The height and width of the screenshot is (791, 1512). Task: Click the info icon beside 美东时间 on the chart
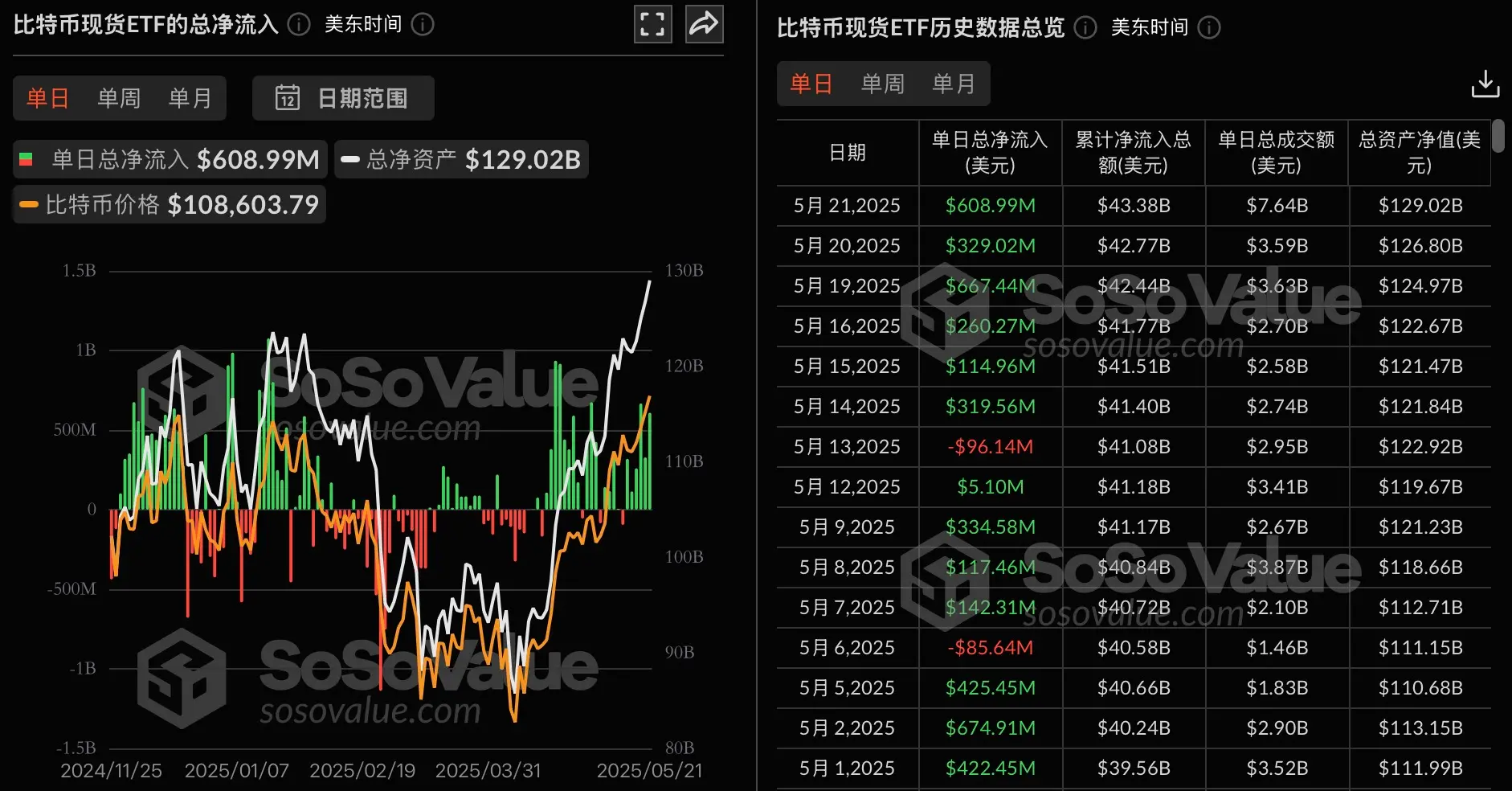(421, 24)
